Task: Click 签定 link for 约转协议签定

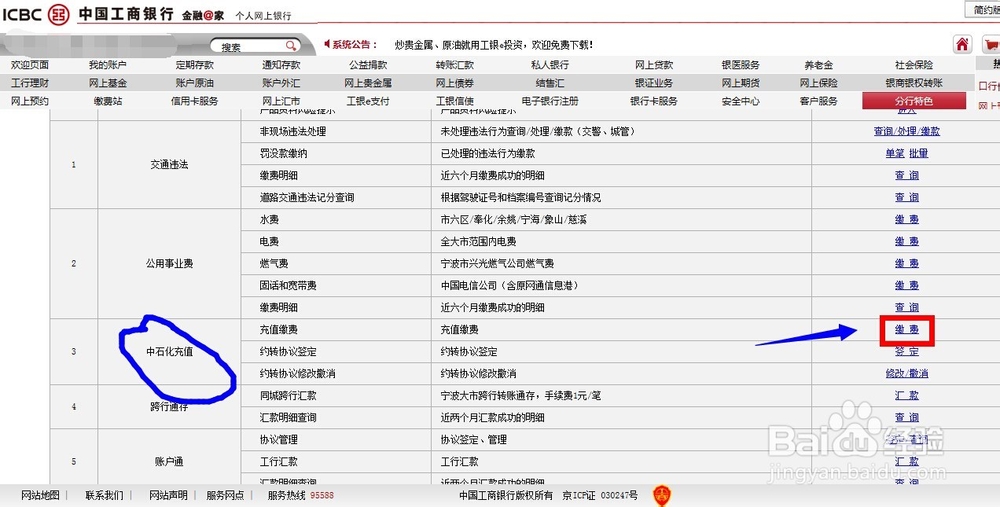Action: pyautogui.click(x=906, y=351)
